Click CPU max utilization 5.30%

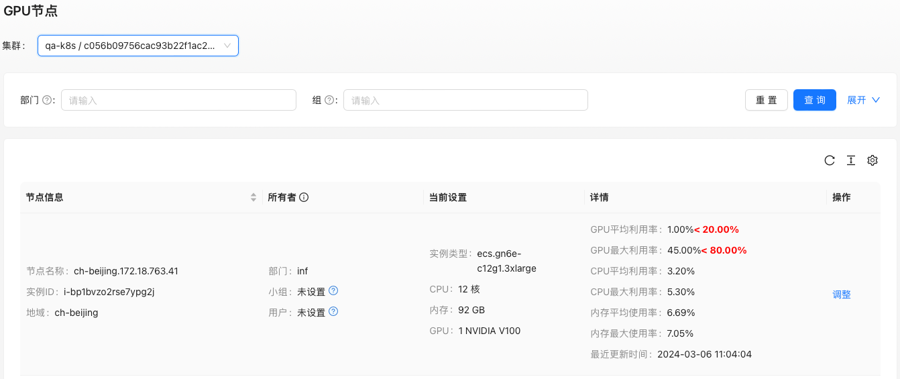point(681,292)
